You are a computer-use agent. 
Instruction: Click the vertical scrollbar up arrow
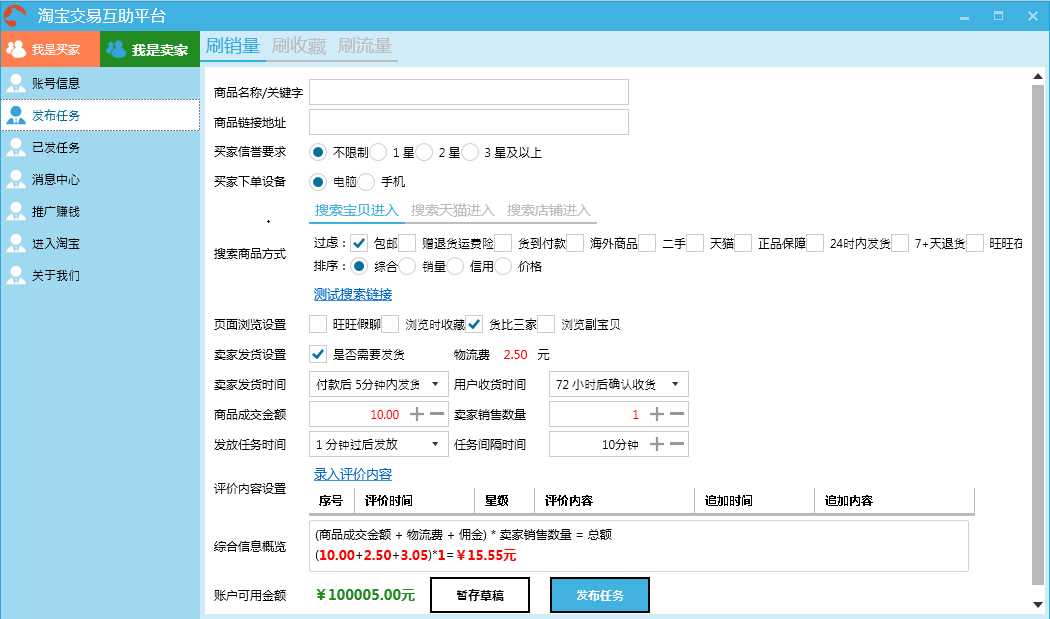click(x=1038, y=76)
